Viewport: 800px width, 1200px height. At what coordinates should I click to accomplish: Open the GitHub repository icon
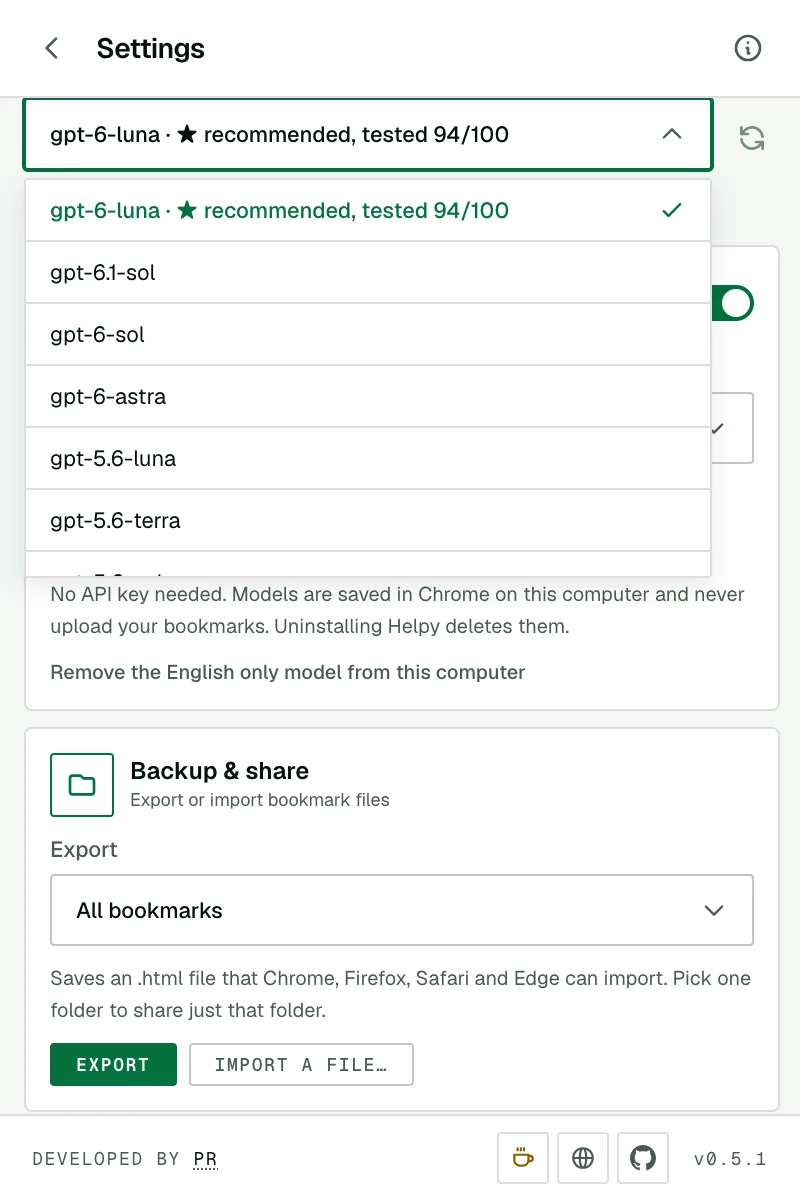click(643, 1158)
